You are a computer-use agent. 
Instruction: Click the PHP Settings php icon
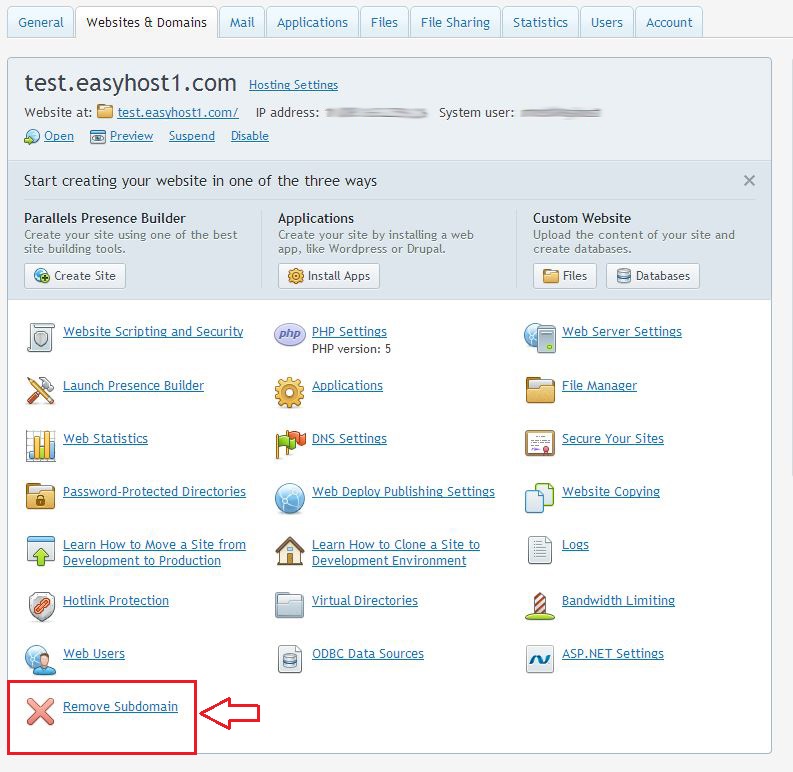pyautogui.click(x=289, y=334)
